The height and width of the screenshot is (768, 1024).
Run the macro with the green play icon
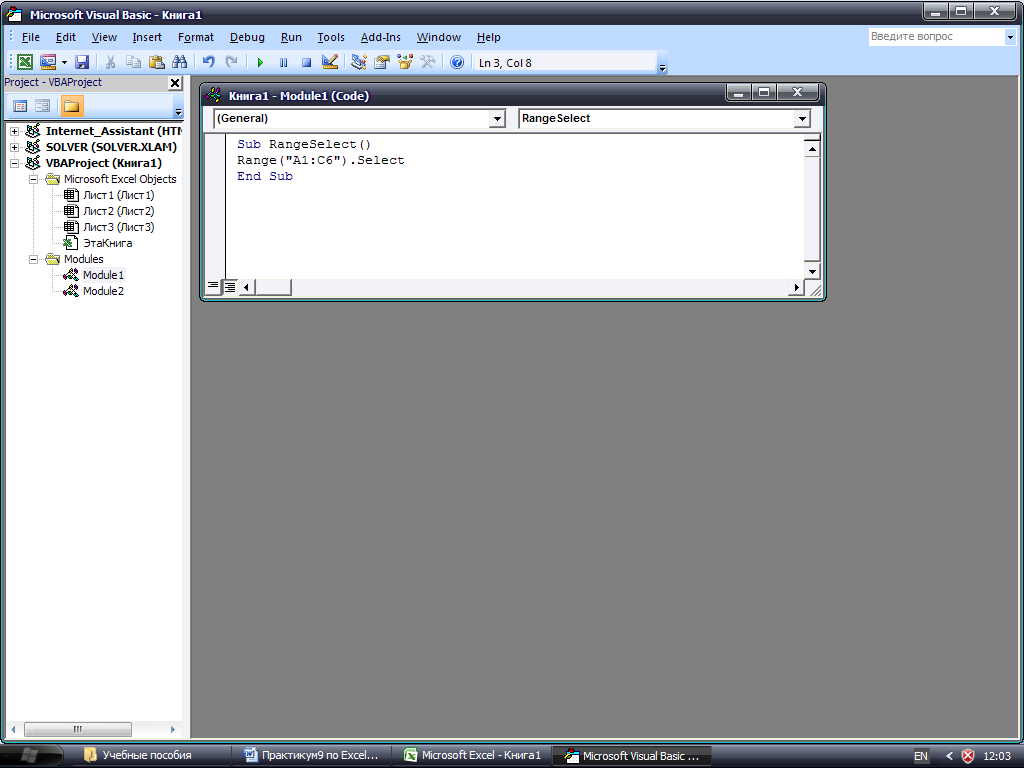click(260, 63)
